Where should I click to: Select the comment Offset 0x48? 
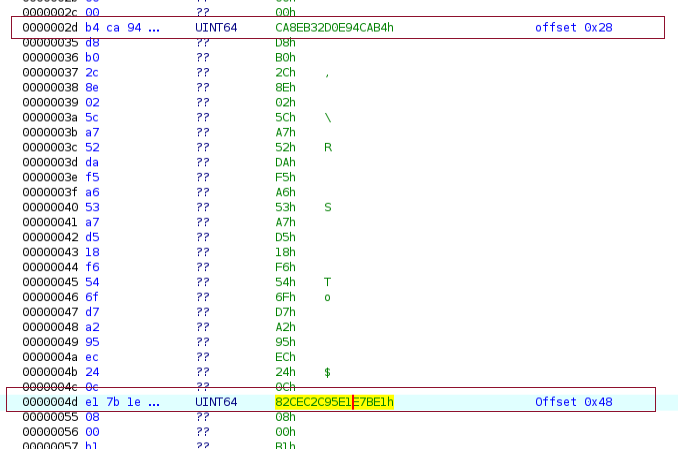[573, 402]
